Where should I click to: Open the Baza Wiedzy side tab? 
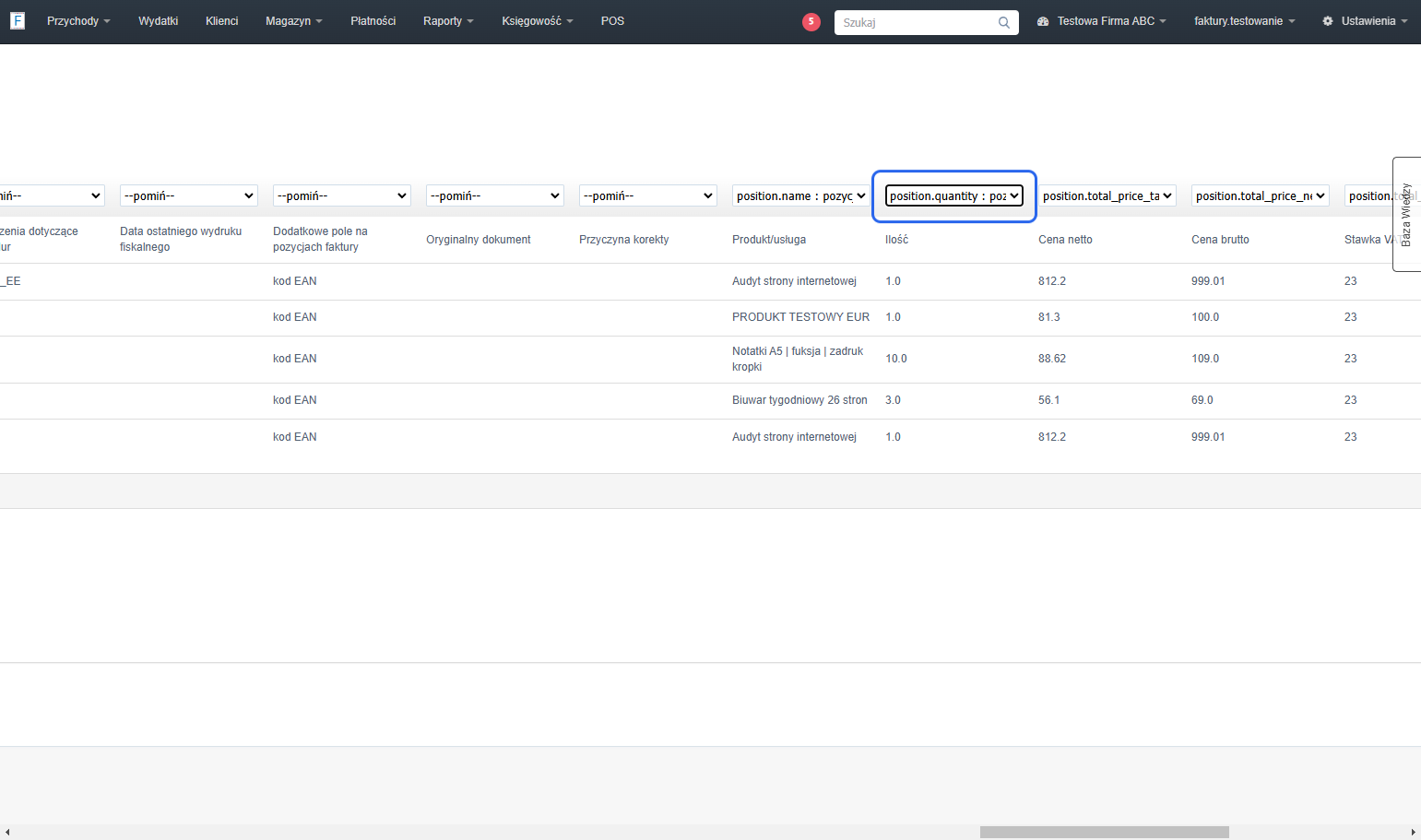coord(1406,214)
